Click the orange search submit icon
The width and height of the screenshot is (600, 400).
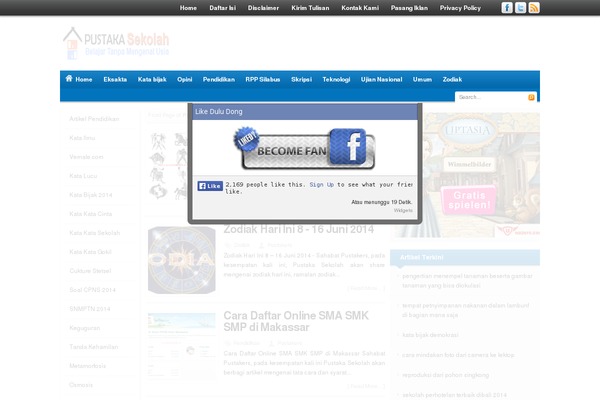531,97
